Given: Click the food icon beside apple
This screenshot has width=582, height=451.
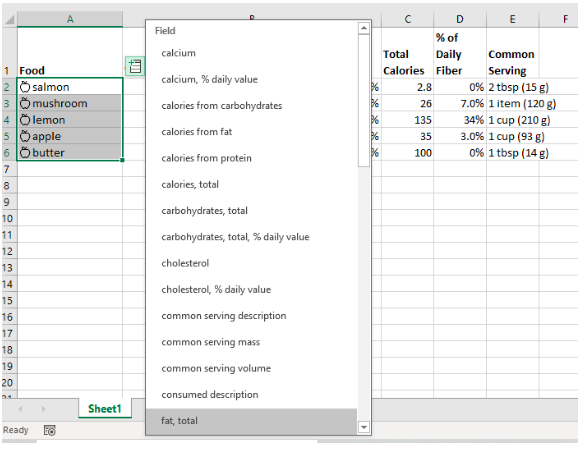Looking at the screenshot, I should (25, 136).
